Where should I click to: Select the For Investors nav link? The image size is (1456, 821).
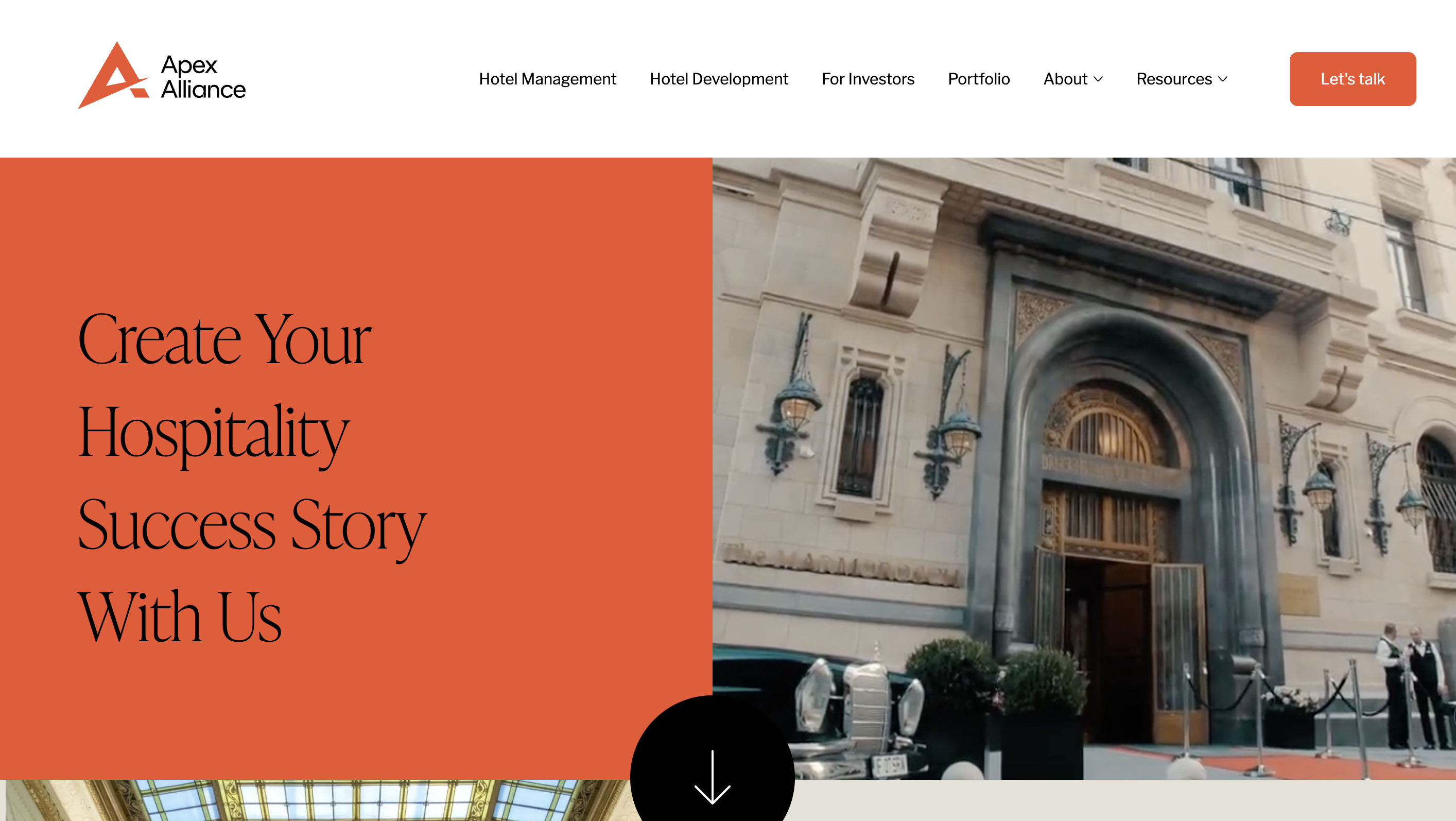coord(868,79)
